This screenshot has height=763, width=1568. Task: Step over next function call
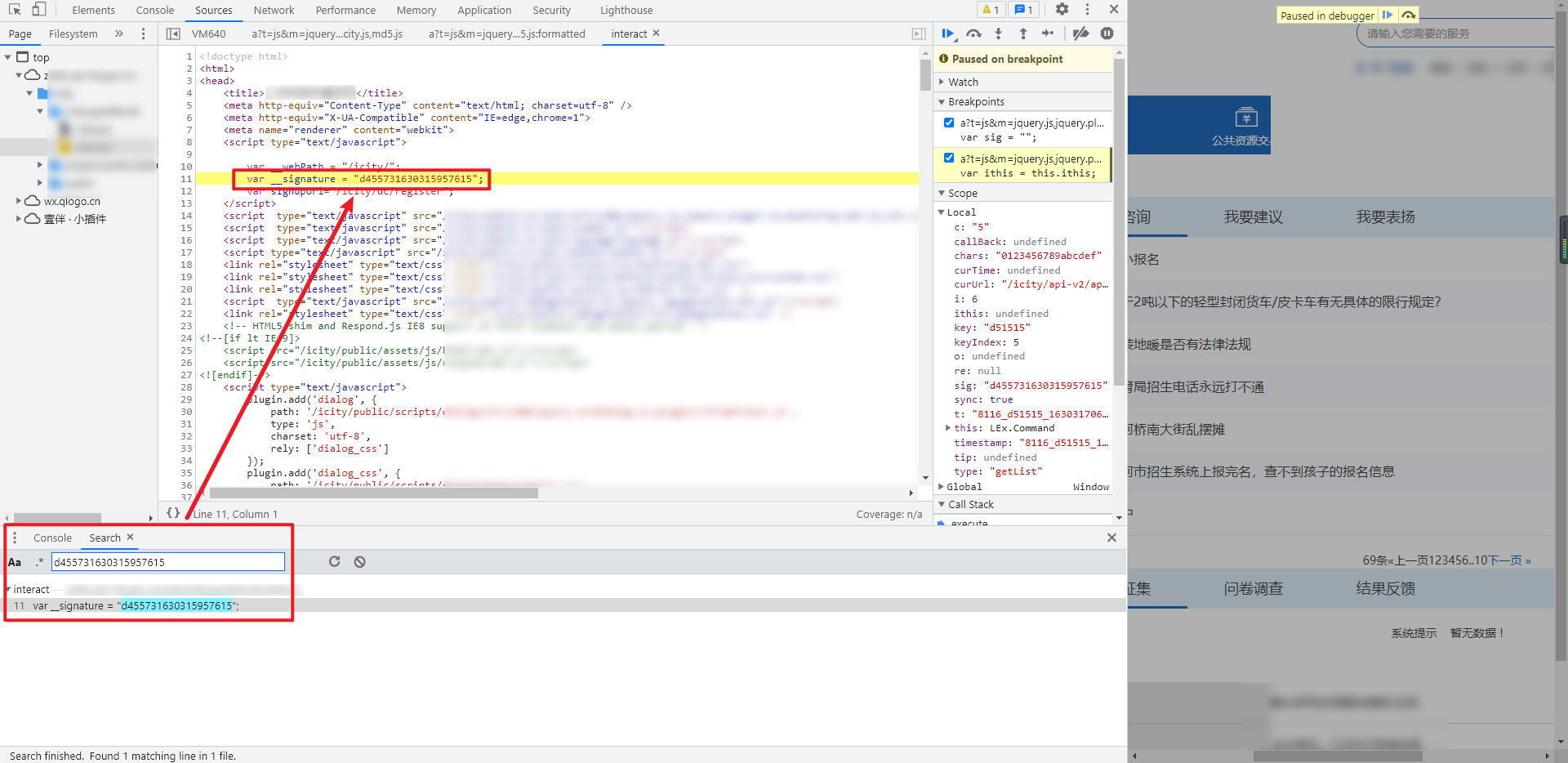point(973,33)
